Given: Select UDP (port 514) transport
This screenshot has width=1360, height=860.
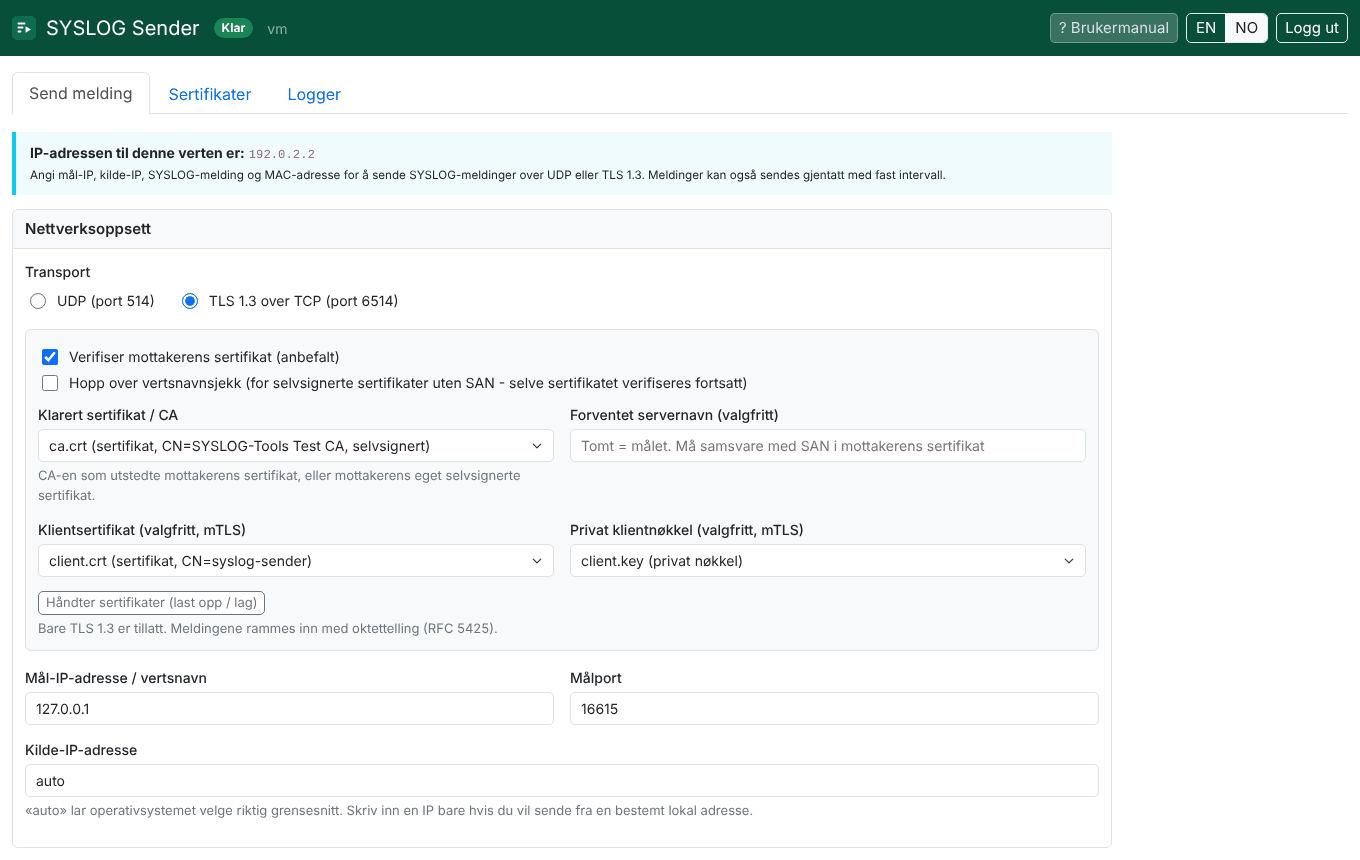Looking at the screenshot, I should (38, 301).
